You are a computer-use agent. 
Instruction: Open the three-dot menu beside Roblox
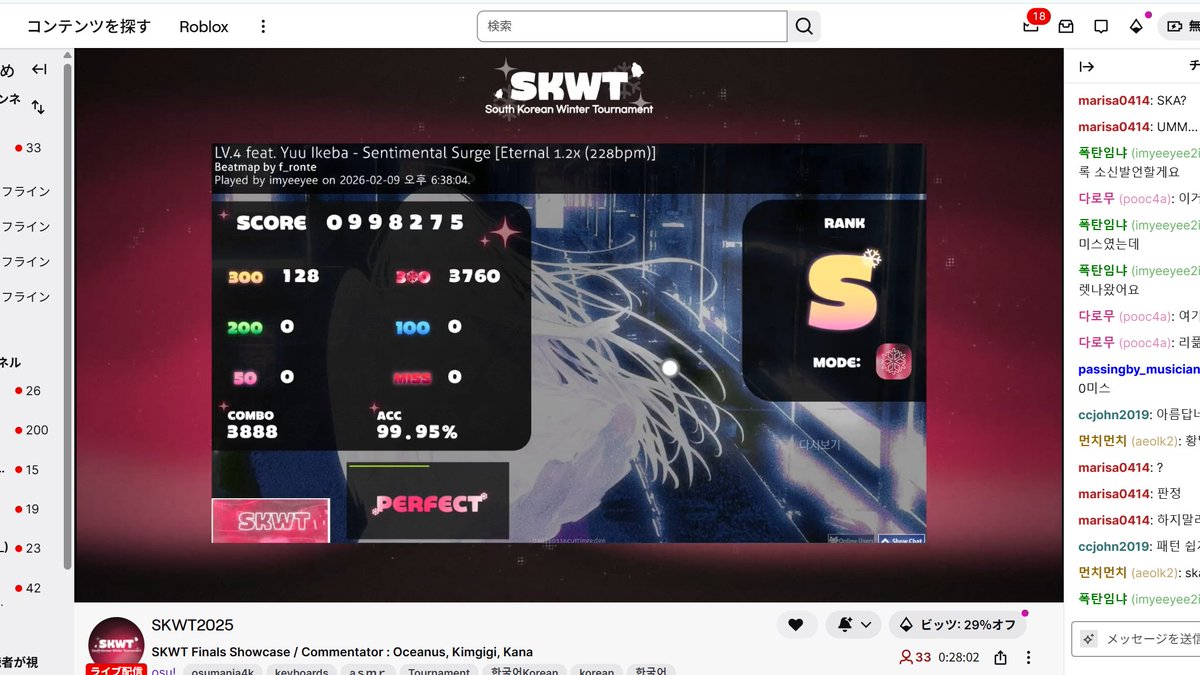coord(263,27)
